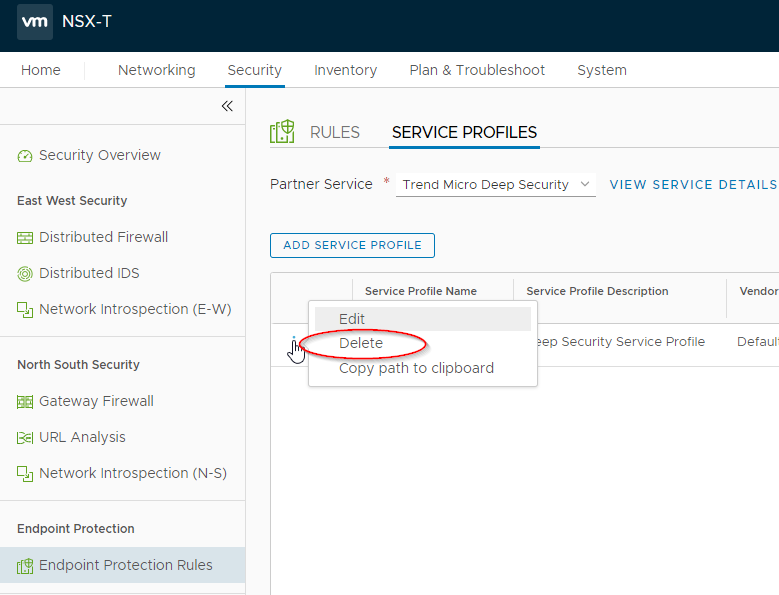The height and width of the screenshot is (595, 779).
Task: Click the Endpoint Protection Rules icon
Action: (x=25, y=566)
